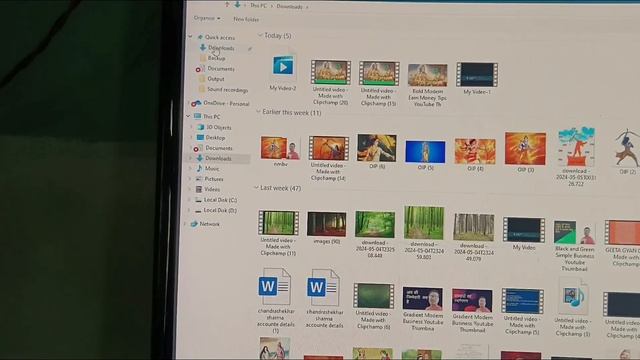Select the nmbv image file
This screenshot has height=360, width=640.
pos(280,148)
